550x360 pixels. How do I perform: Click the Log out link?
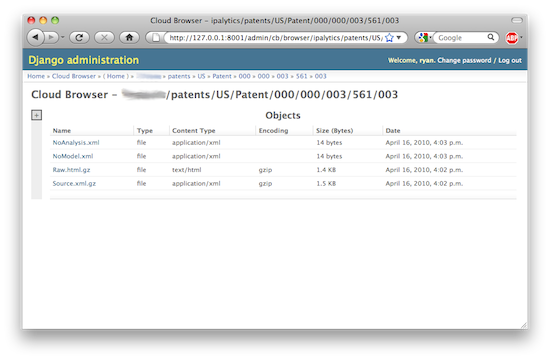pos(510,60)
